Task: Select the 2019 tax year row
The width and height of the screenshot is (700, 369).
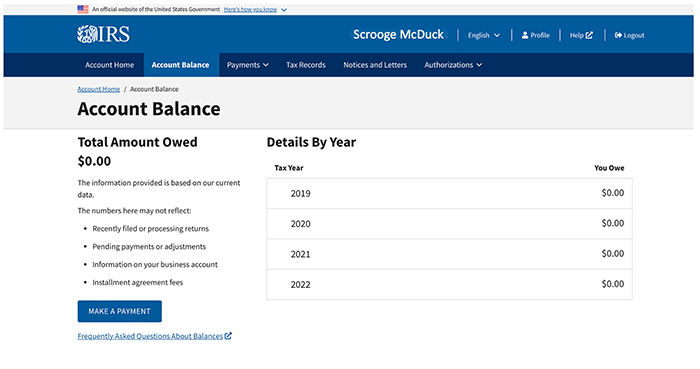Action: 450,193
